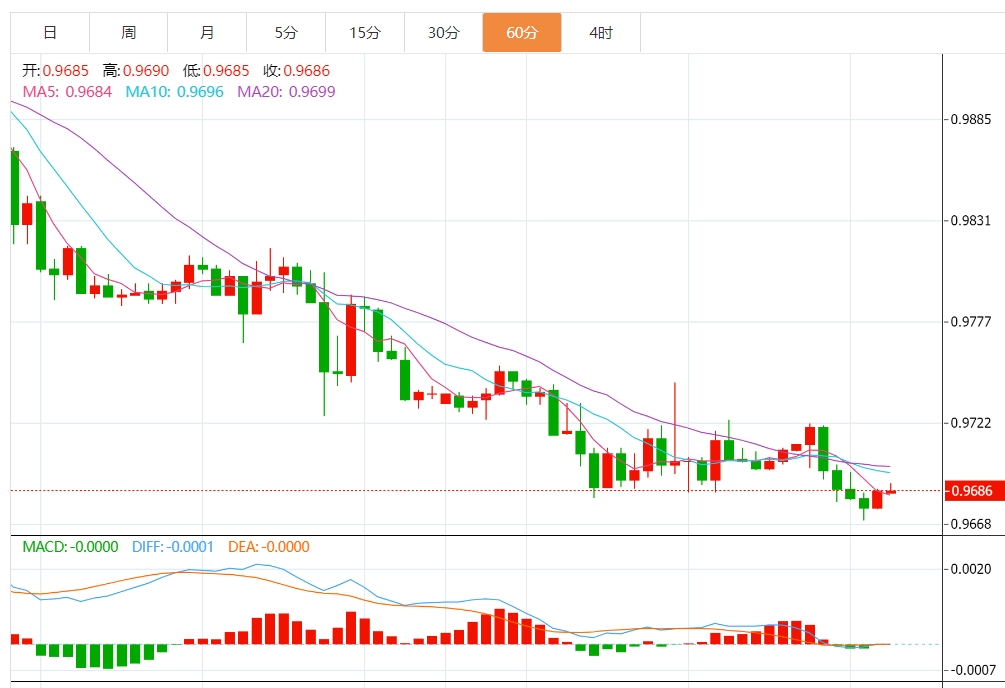The height and width of the screenshot is (688, 1005).
Task: Click the MA5 indicator label
Action: click(x=64, y=92)
